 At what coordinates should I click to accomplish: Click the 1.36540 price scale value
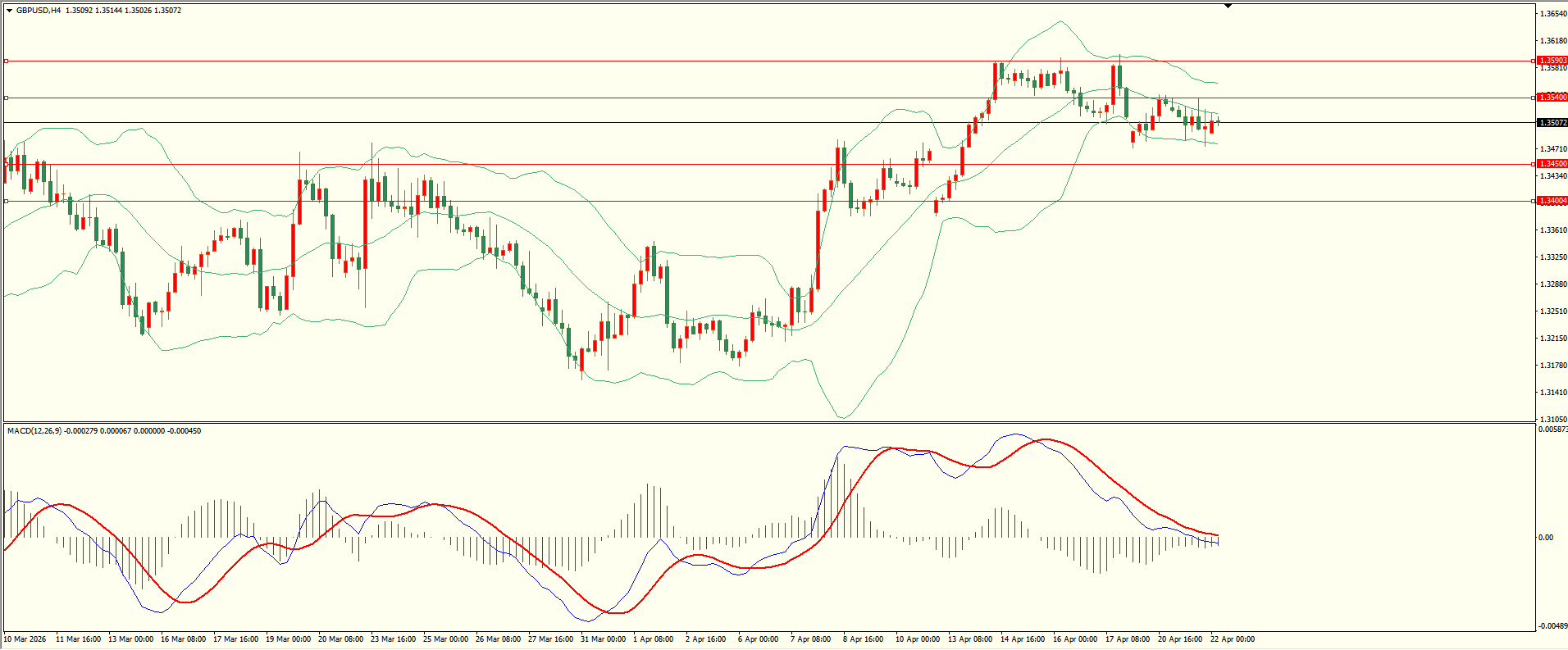tap(1553, 14)
